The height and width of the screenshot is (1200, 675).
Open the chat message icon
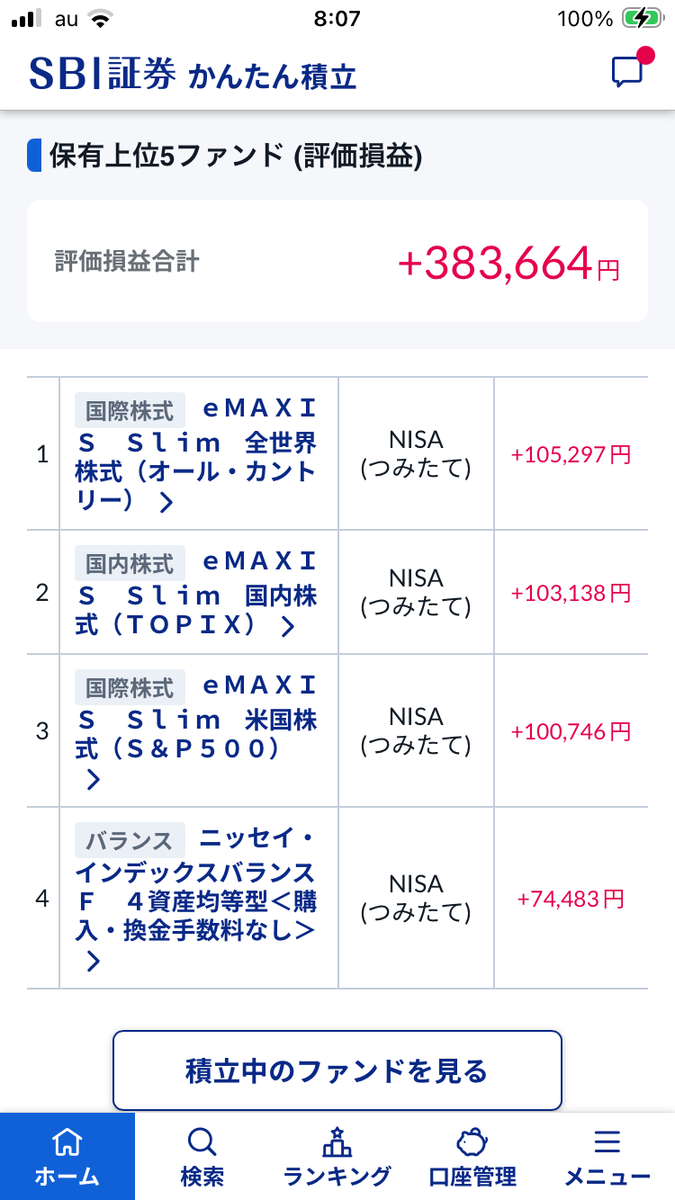[629, 71]
